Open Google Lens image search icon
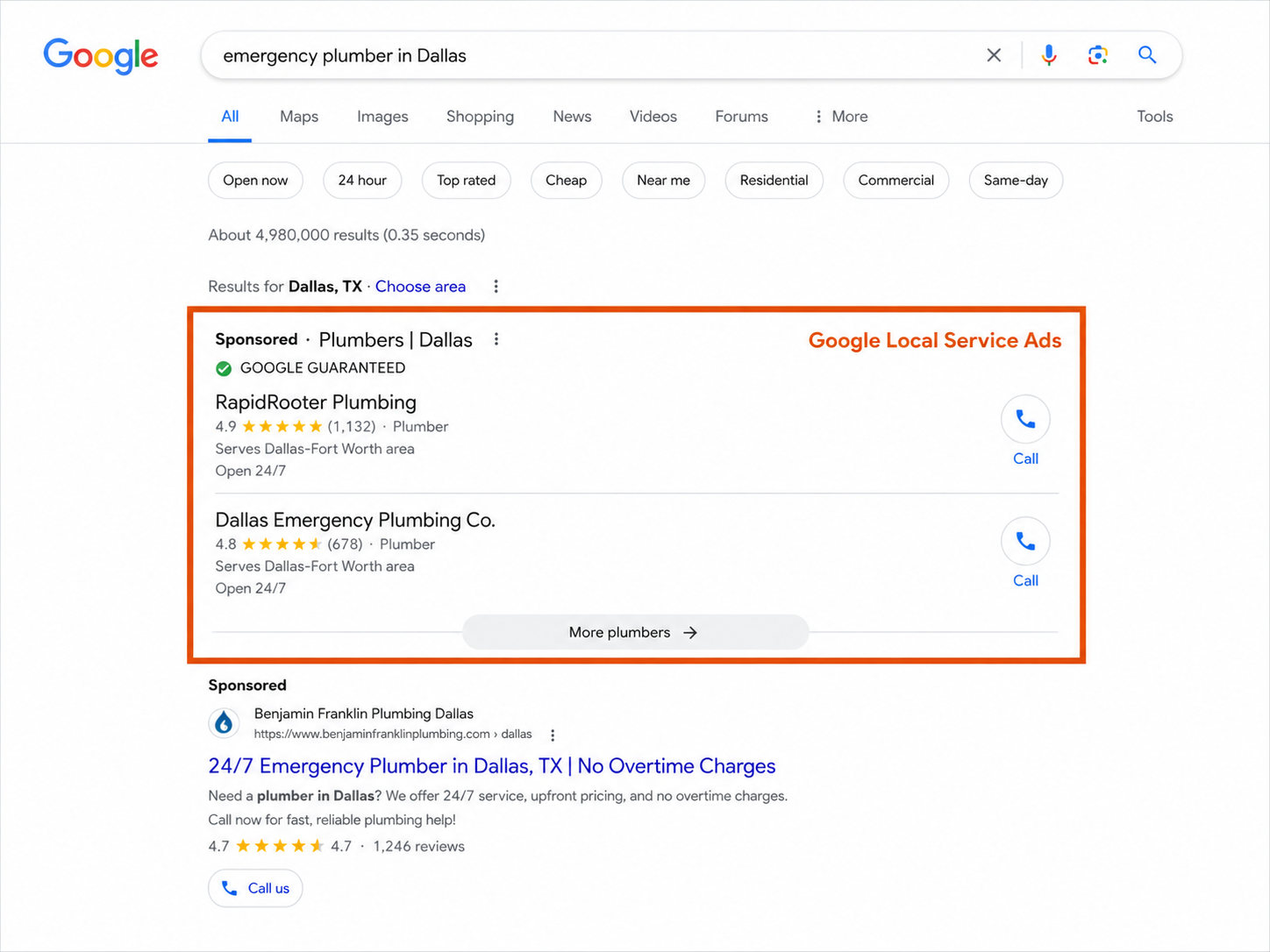Image resolution: width=1270 pixels, height=952 pixels. [x=1097, y=55]
